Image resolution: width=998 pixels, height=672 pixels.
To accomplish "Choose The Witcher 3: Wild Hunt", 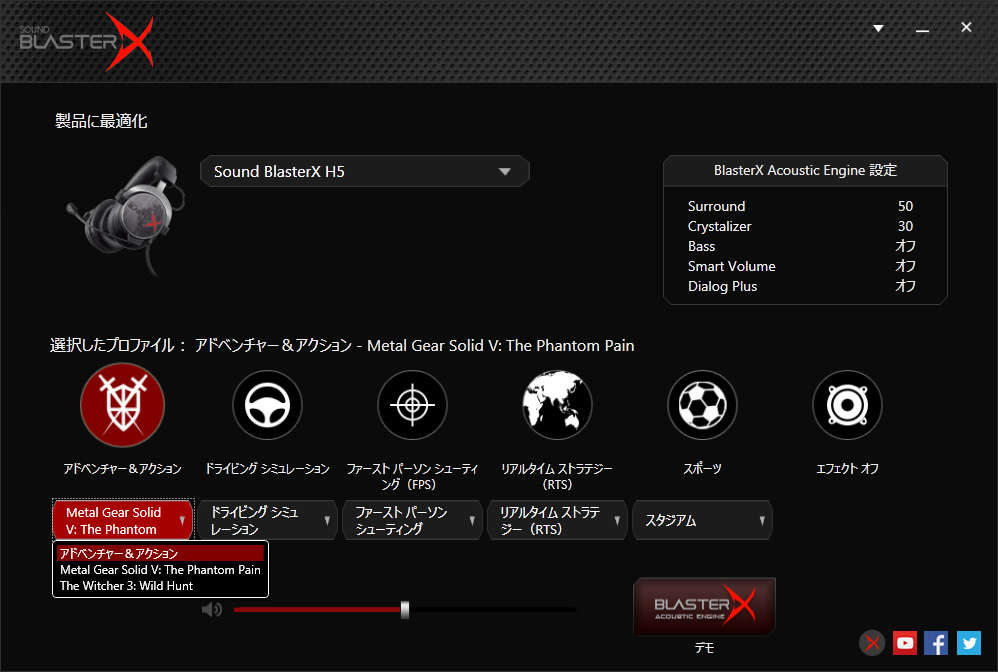I will click(160, 585).
